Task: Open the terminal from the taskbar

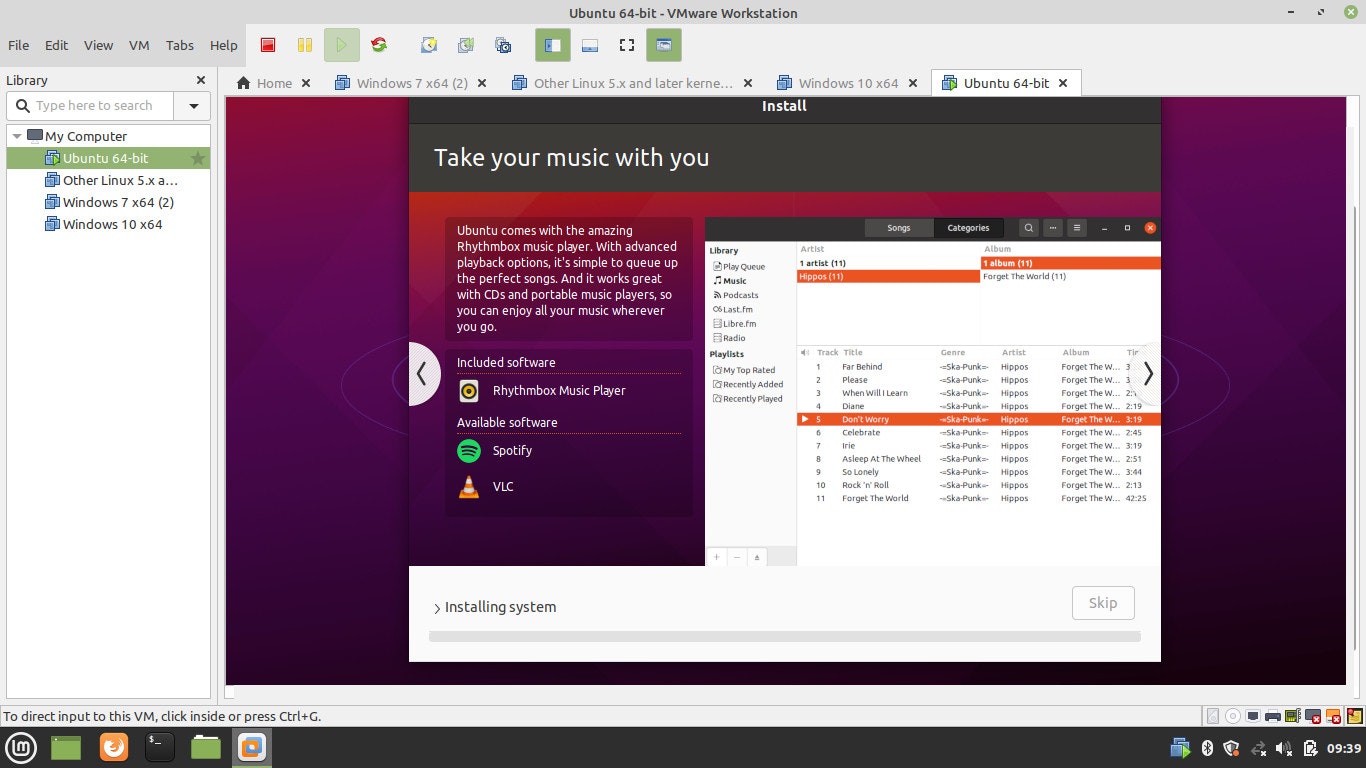Action: click(159, 747)
